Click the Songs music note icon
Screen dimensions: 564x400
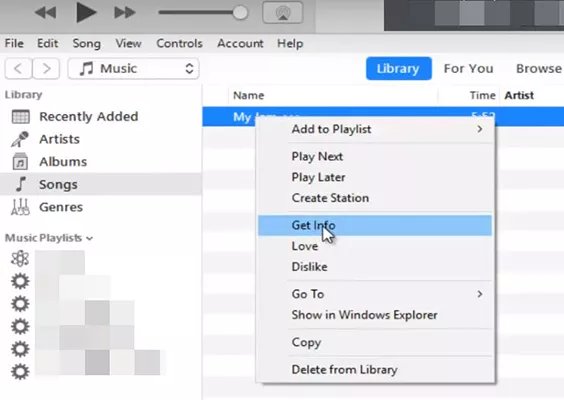click(21, 184)
